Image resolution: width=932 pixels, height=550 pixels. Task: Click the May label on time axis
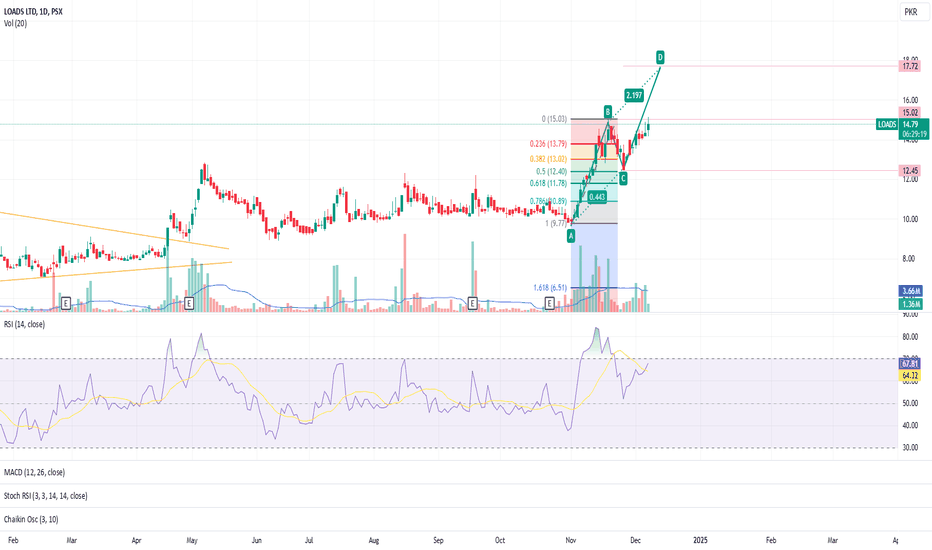pyautogui.click(x=192, y=540)
